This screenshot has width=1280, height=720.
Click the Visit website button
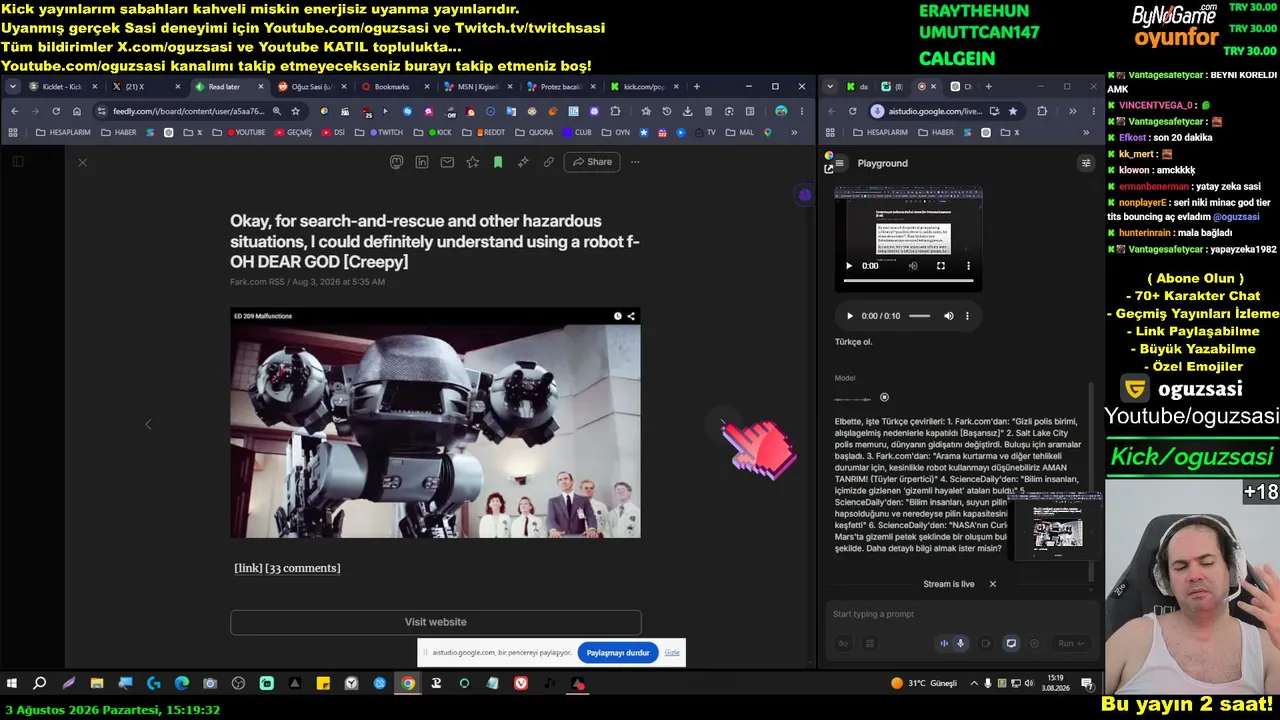435,622
